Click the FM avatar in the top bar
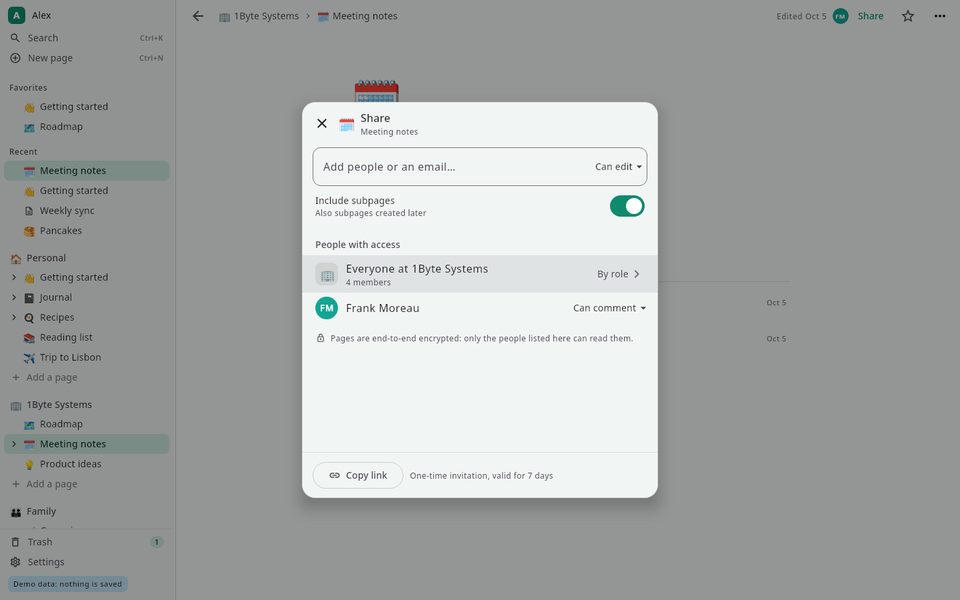Image resolution: width=960 pixels, height=600 pixels. (840, 16)
